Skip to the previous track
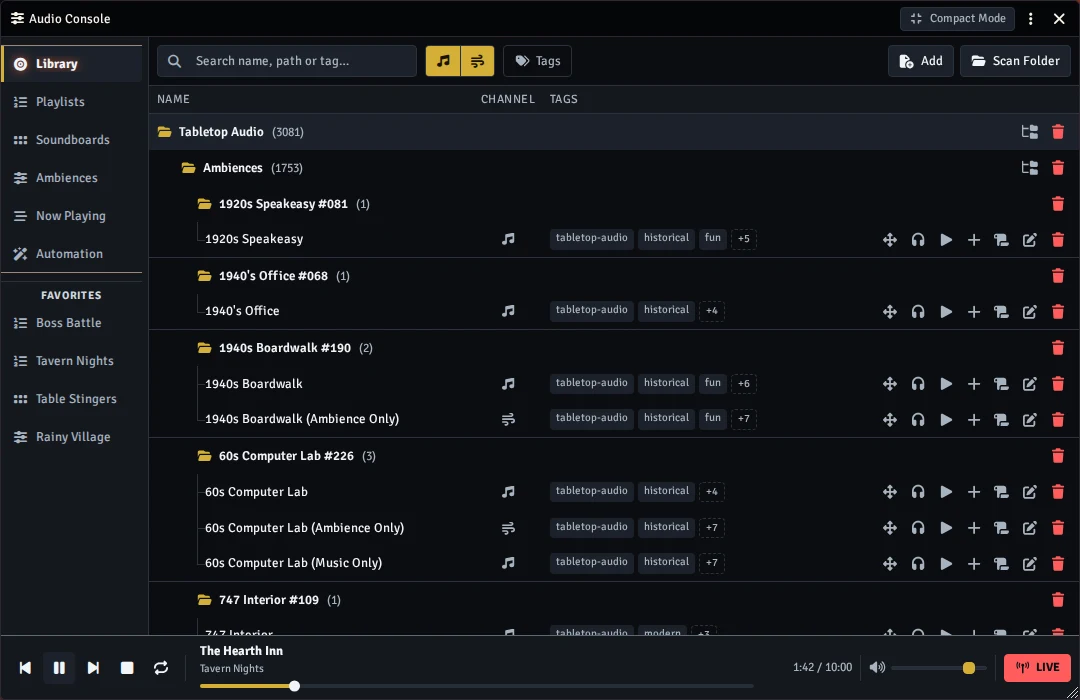 25,668
